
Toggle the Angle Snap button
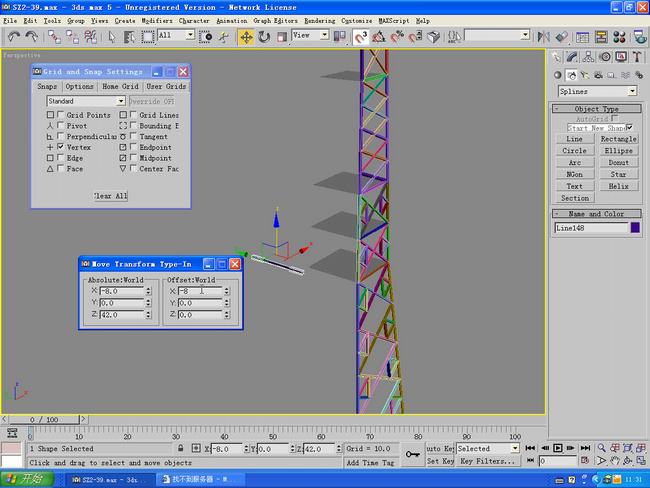[378, 37]
